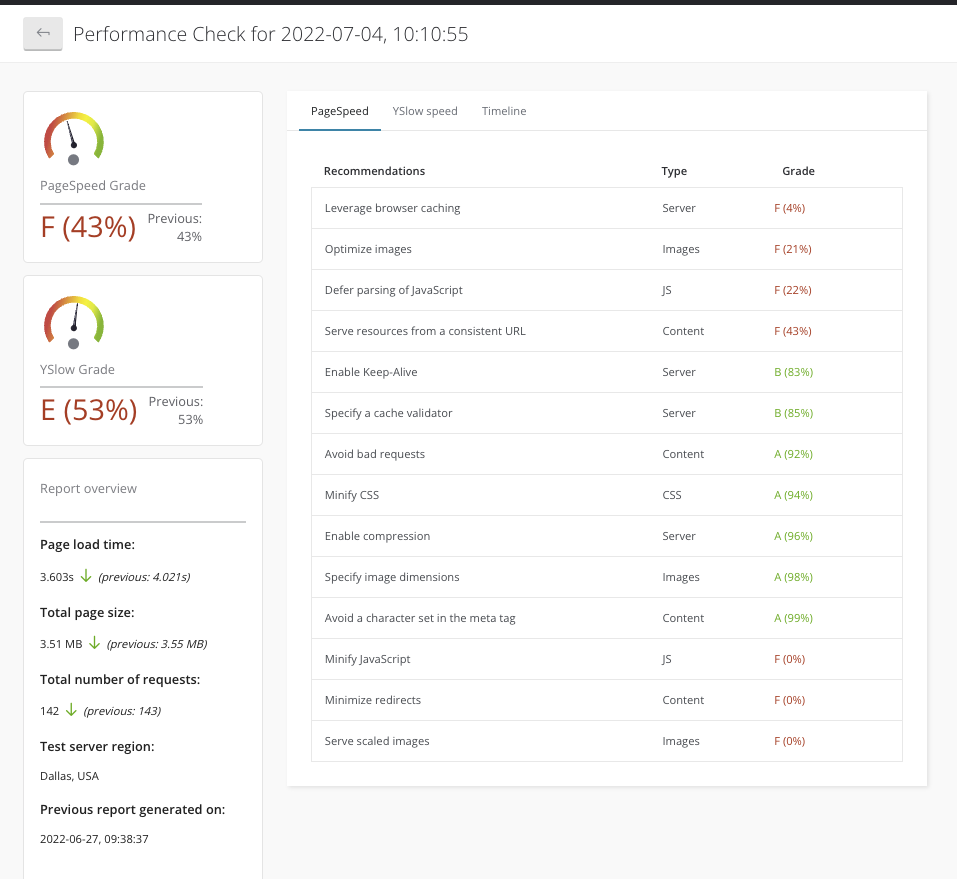This screenshot has width=957, height=879.
Task: Select the PageSpeed tab
Action: tap(339, 111)
